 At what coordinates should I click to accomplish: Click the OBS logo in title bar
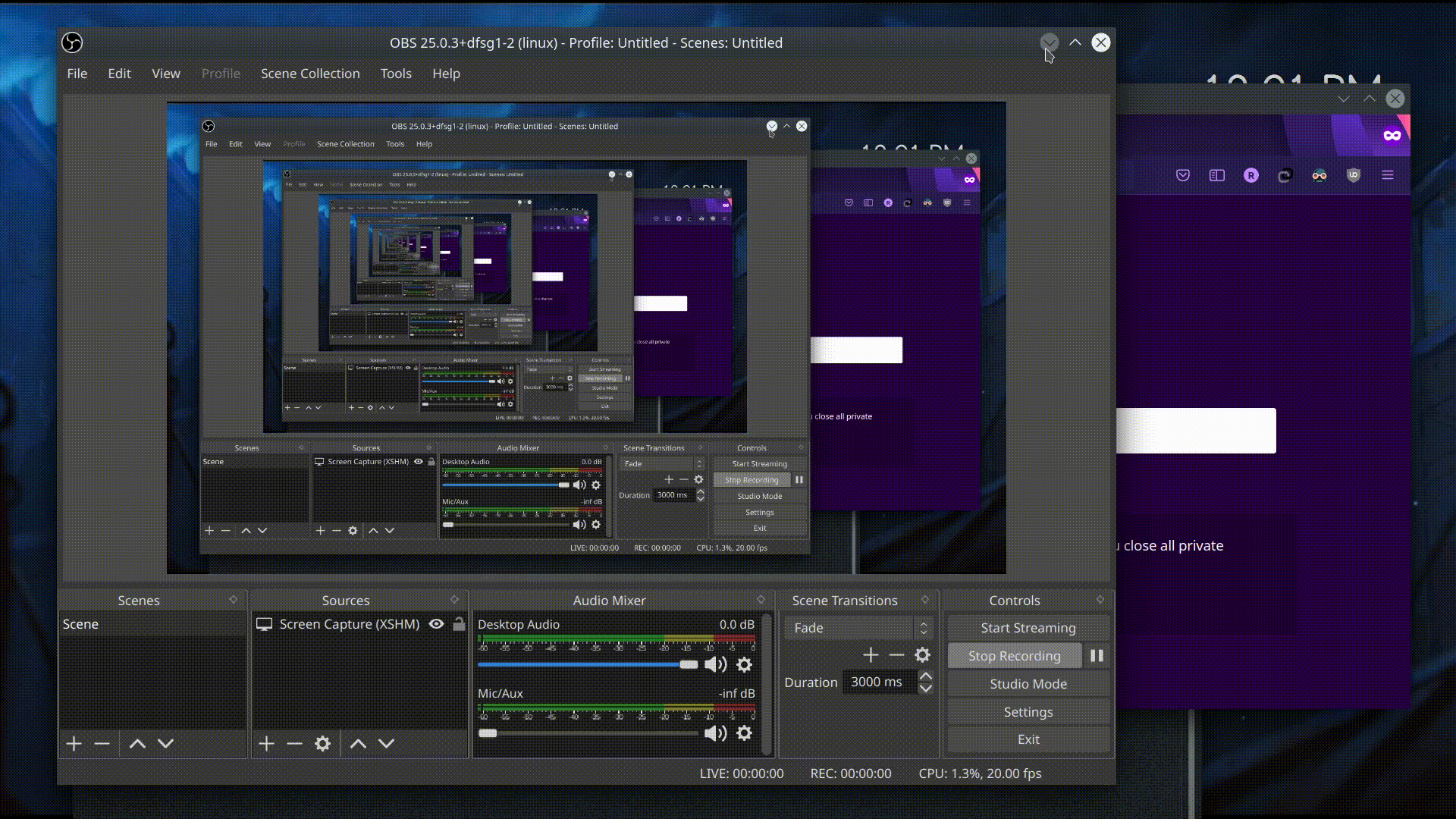pos(72,42)
